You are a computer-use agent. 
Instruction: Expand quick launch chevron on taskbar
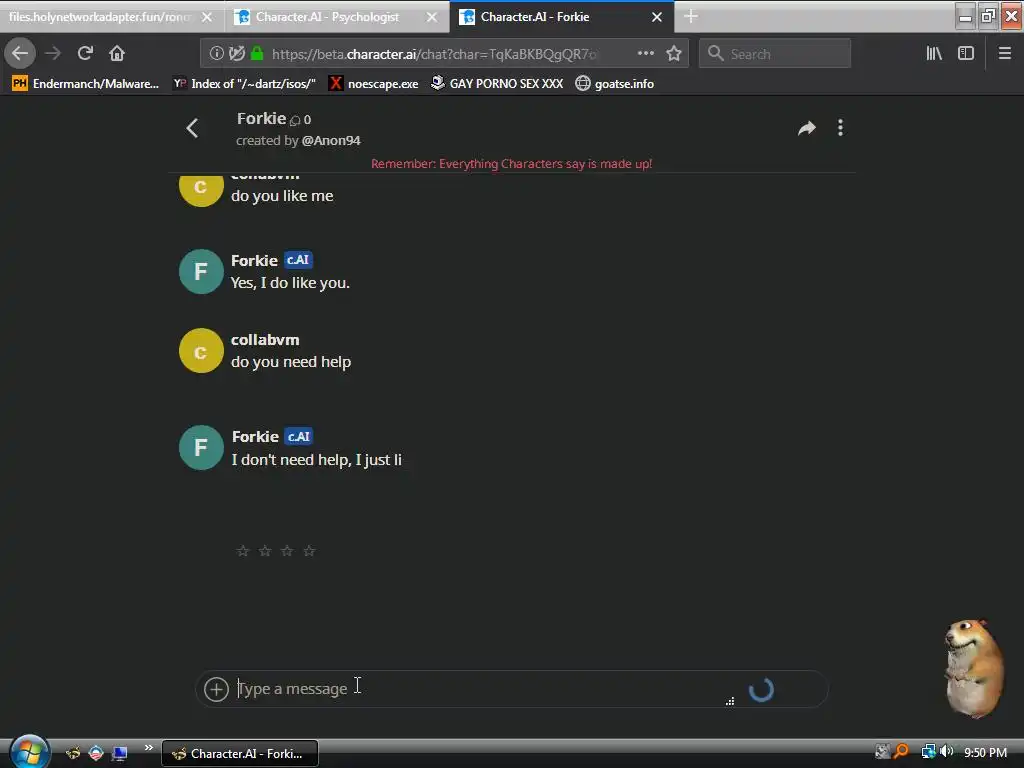[148, 748]
